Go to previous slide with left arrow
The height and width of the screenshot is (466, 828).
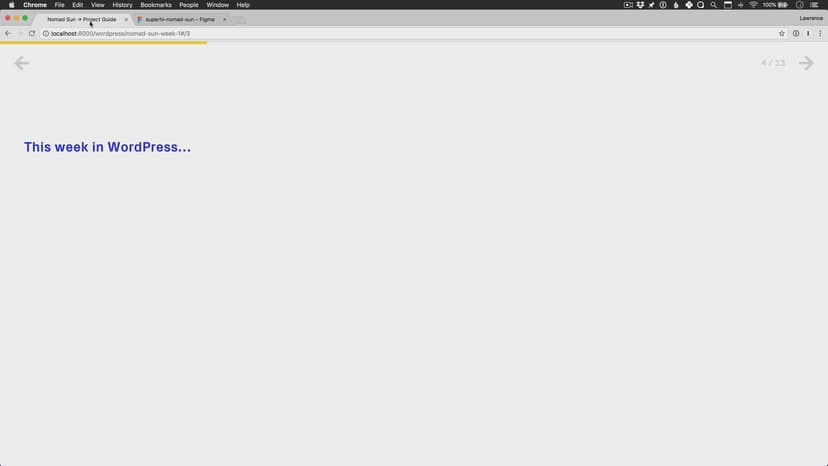pyautogui.click(x=21, y=63)
